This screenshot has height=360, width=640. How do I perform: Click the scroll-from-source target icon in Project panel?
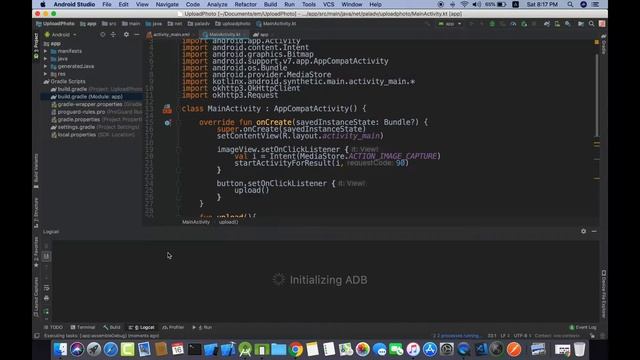[x=102, y=35]
